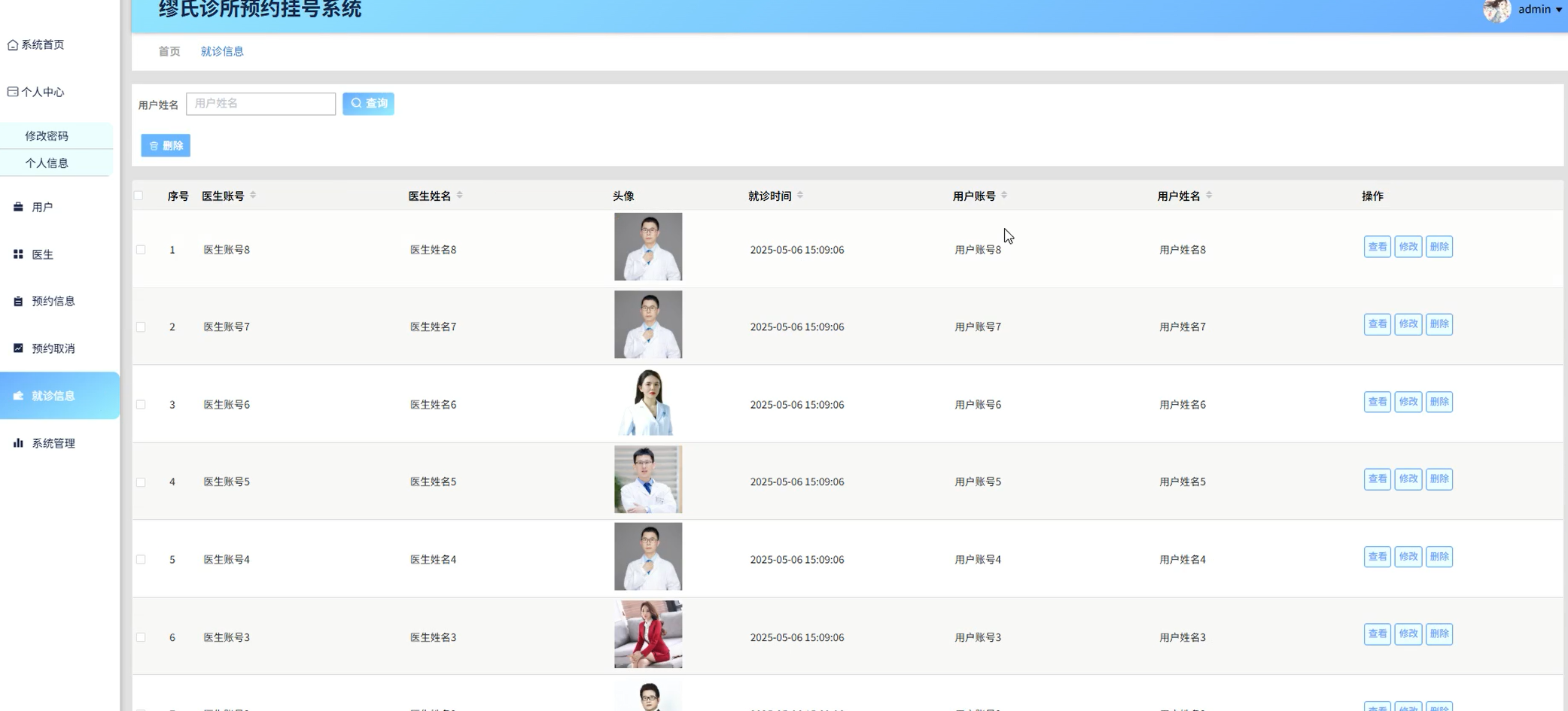Open 预约取消 in the sidebar
The width and height of the screenshot is (1568, 711).
(x=53, y=348)
